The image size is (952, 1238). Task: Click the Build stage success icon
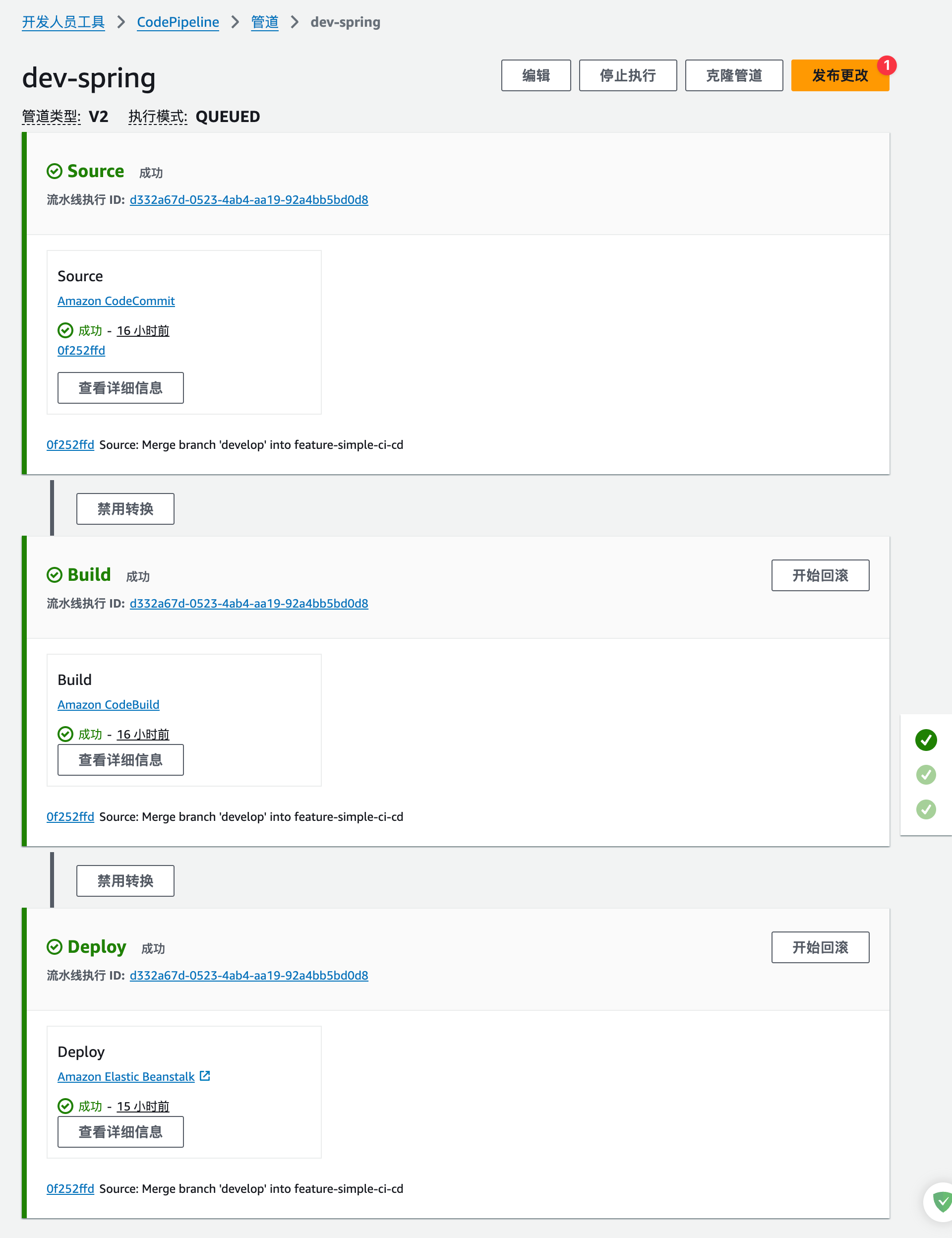[55, 575]
